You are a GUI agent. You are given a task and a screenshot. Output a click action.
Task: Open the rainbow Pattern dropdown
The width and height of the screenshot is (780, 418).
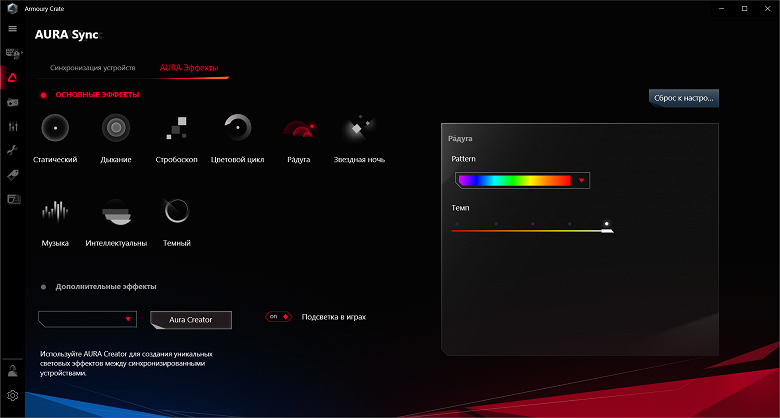522,181
